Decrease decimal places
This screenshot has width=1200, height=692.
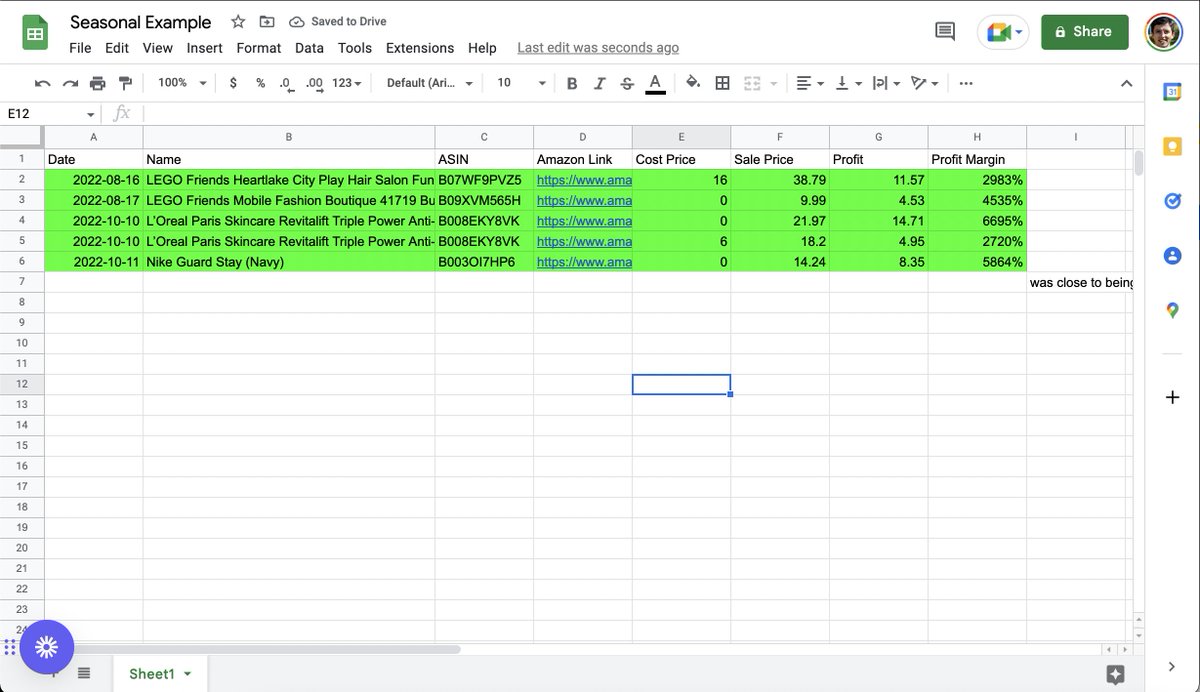pyautogui.click(x=286, y=83)
